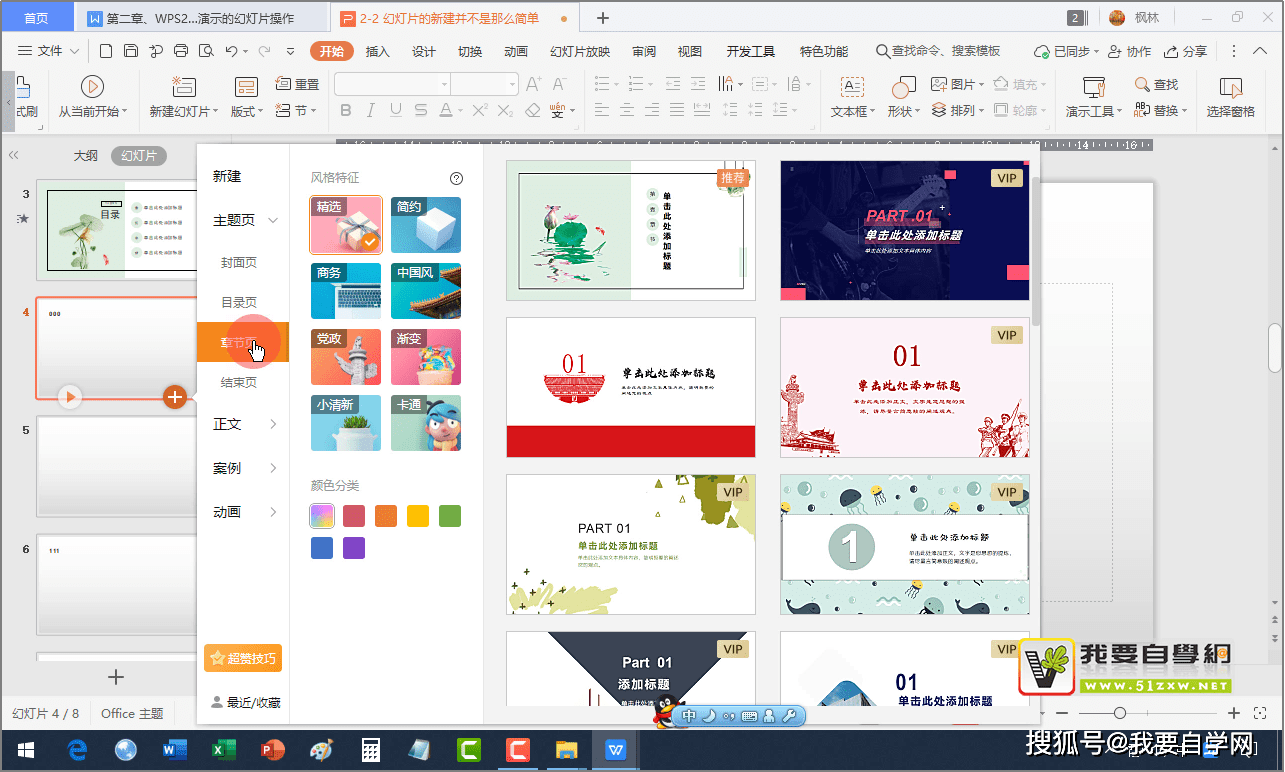
Task: Click the orange plus icon on slide 4
Action: coord(175,397)
